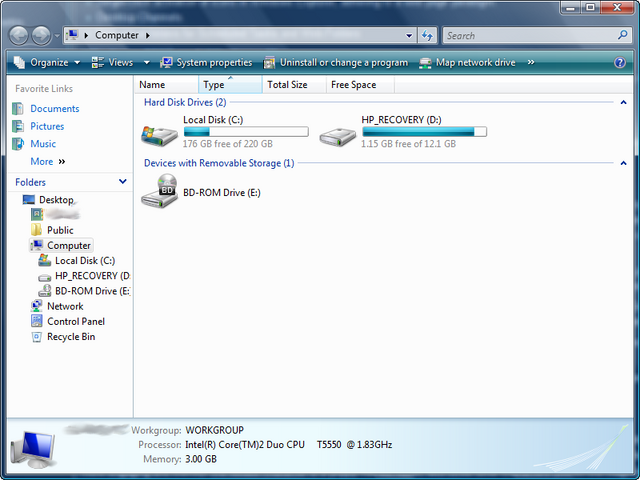Open the address bar history dropdown arrow

point(409,36)
